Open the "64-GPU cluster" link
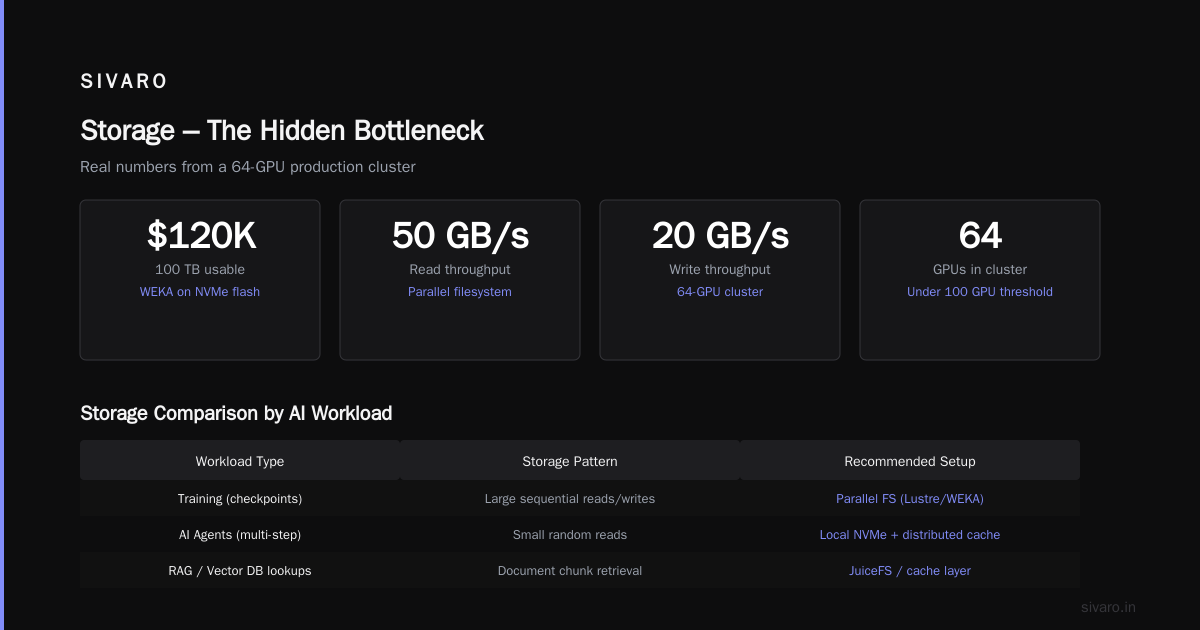 click(720, 292)
